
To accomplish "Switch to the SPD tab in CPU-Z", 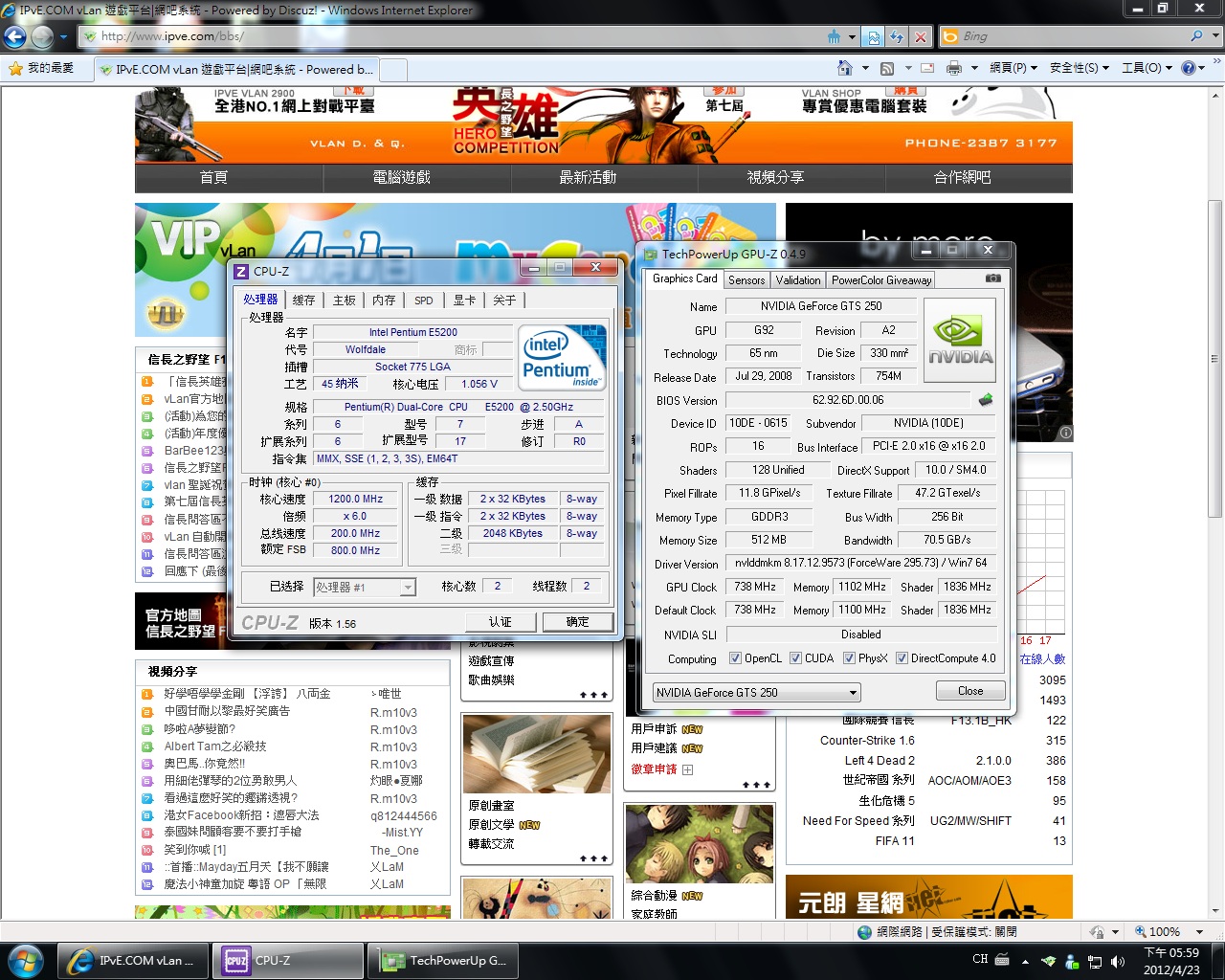I will [424, 301].
